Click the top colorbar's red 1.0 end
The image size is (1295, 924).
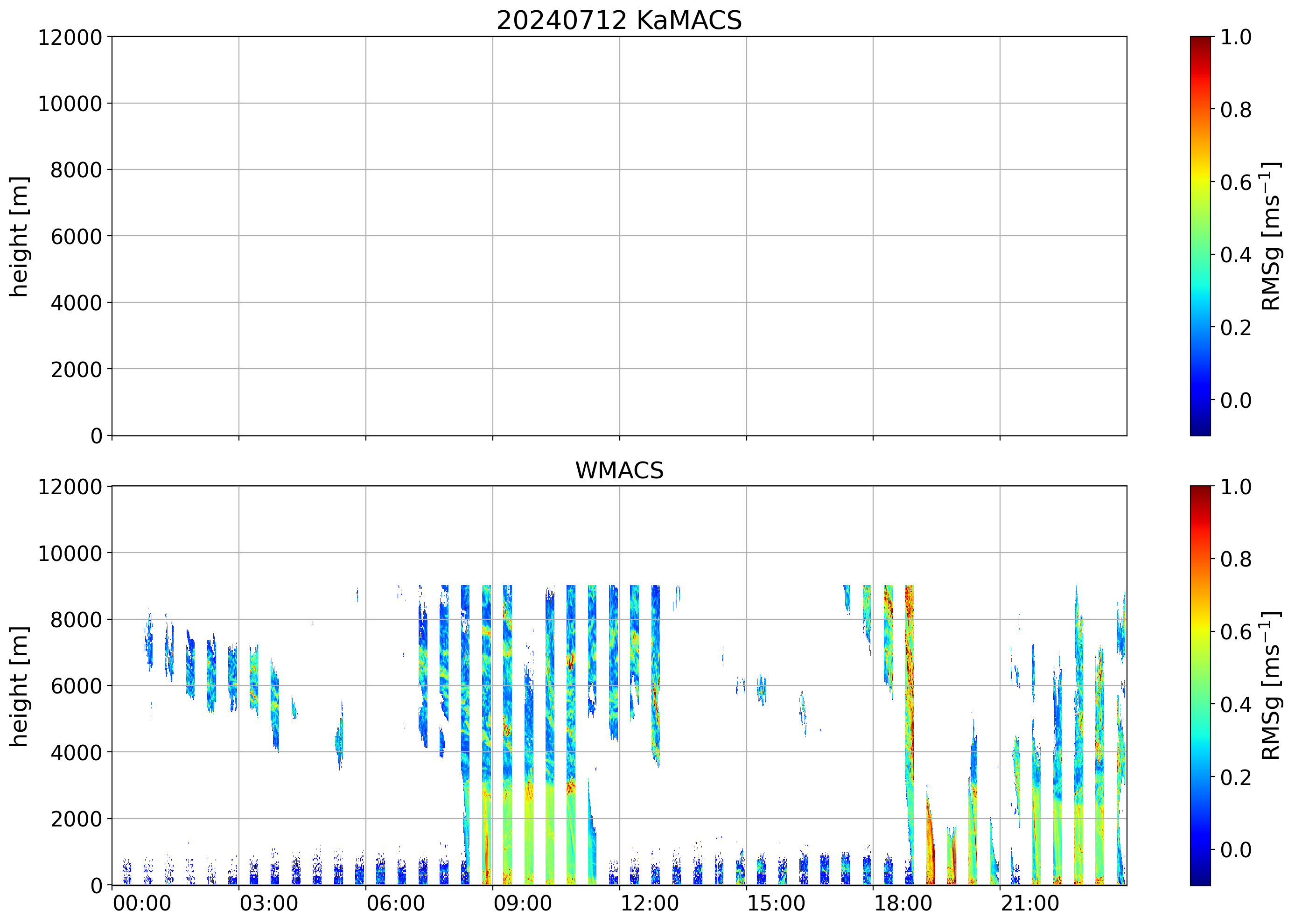1200,42
